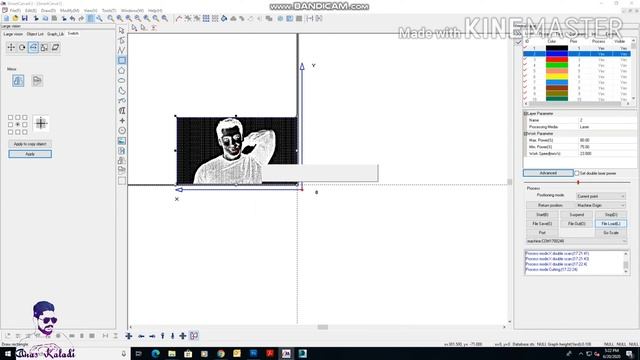This screenshot has height=360, width=640.
Task: Select the bottom-right anchor point box
Action: tap(25, 132)
